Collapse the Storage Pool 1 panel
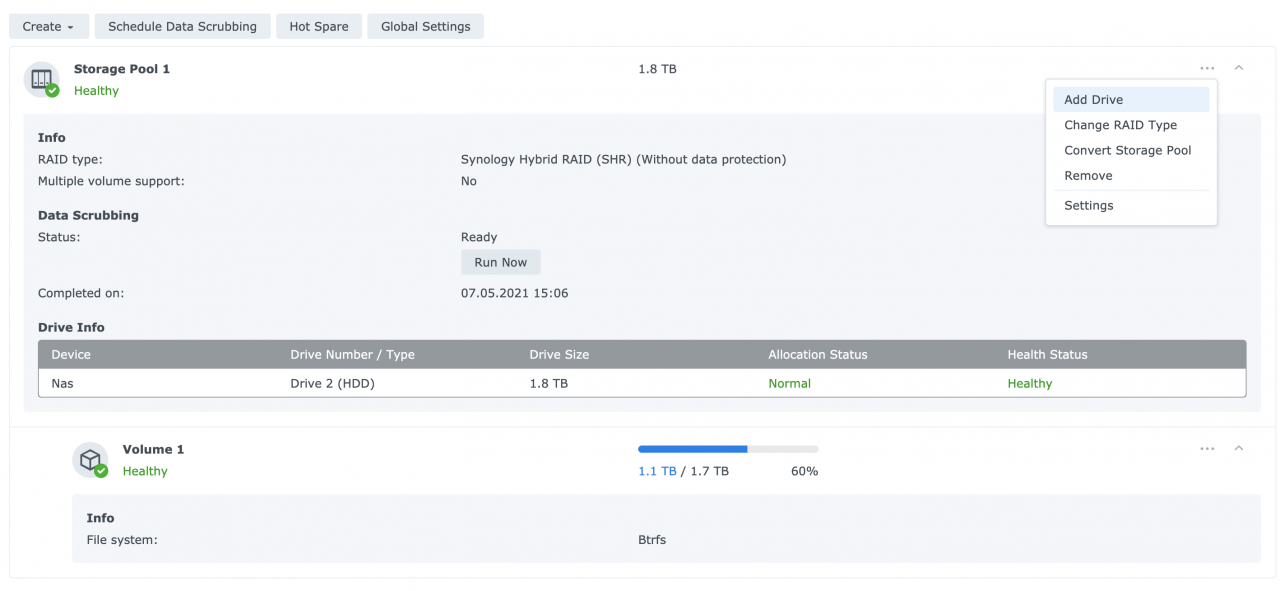Screen dimensions: 1280x591 click(x=1240, y=68)
